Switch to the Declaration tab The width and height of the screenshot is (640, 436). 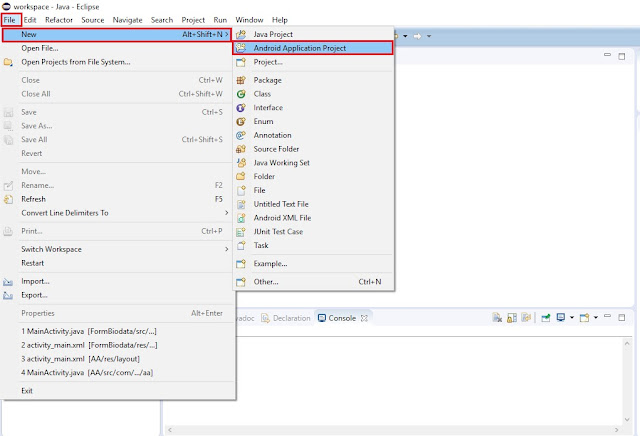(x=286, y=318)
